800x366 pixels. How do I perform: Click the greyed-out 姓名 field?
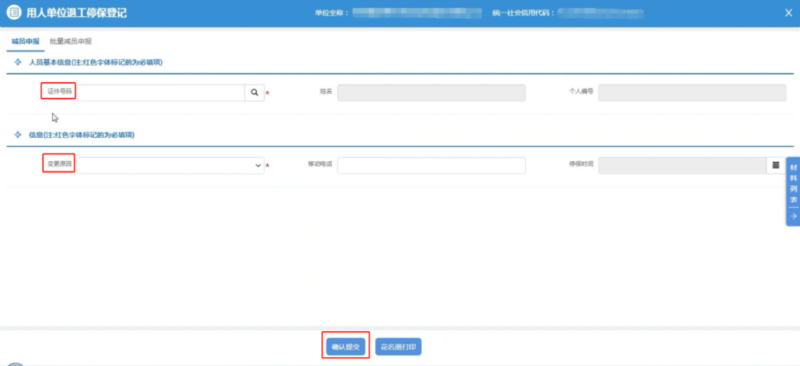pyautogui.click(x=431, y=92)
